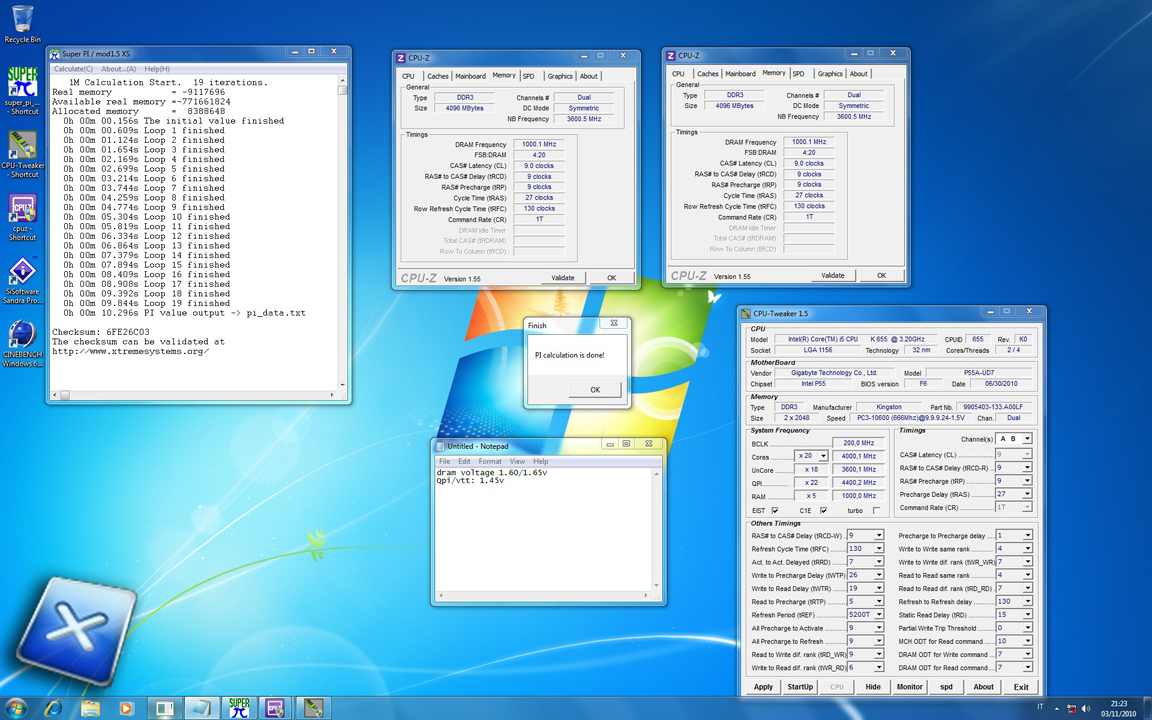This screenshot has height=720, width=1152.
Task: Open the CPU-Tweaker shortcut on desktop
Action: (22, 146)
